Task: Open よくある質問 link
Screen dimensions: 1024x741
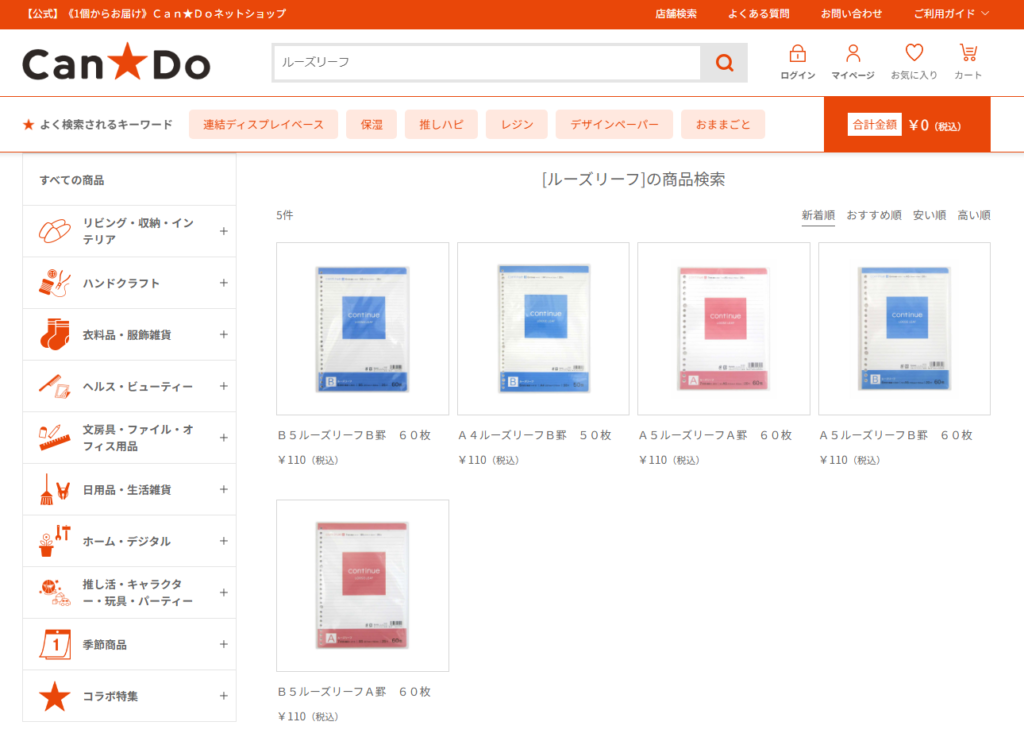Action: (x=759, y=14)
